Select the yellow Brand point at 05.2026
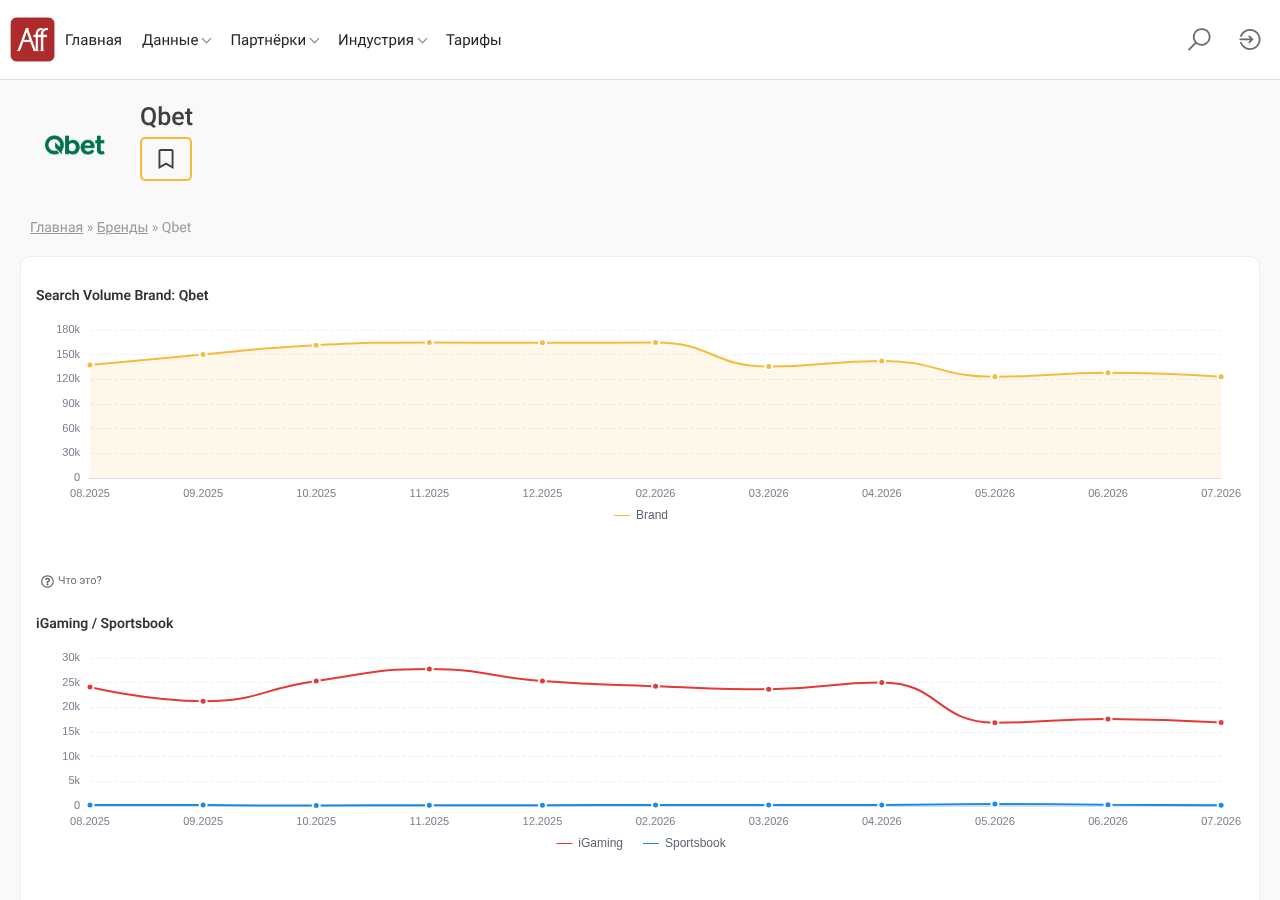The image size is (1280, 900). pos(995,376)
